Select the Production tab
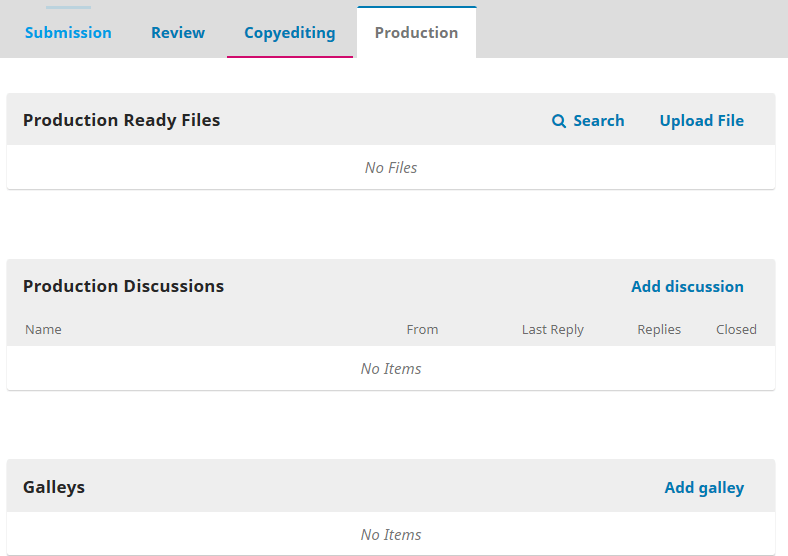The width and height of the screenshot is (788, 556). tap(416, 33)
